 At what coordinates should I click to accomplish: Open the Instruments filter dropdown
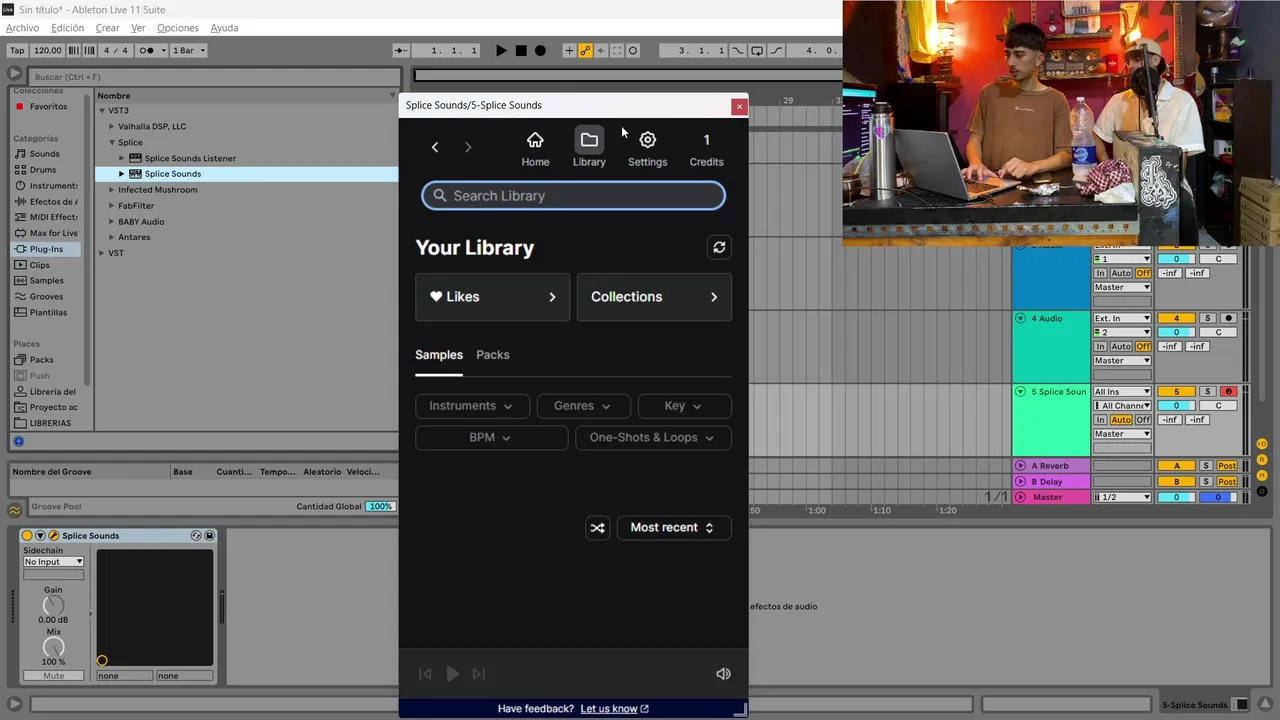(x=472, y=406)
